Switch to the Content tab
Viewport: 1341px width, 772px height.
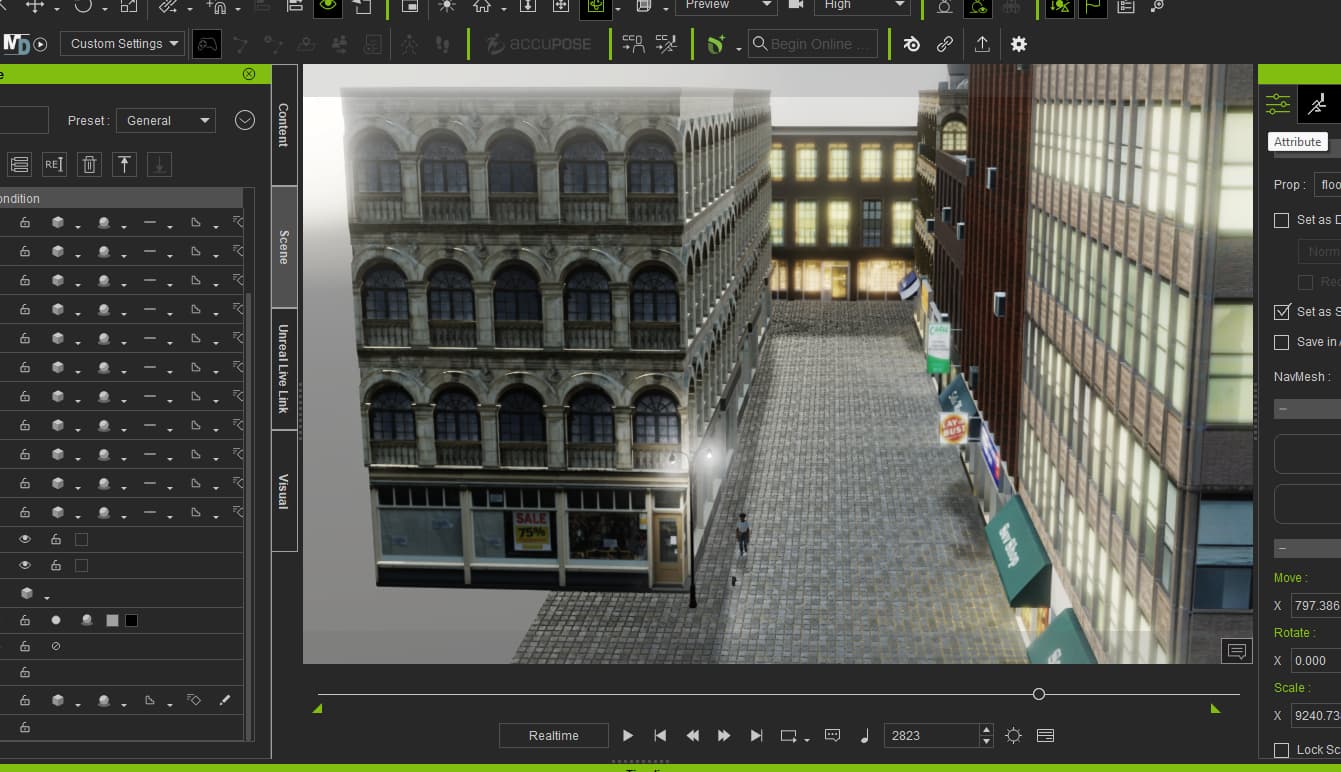click(x=284, y=125)
